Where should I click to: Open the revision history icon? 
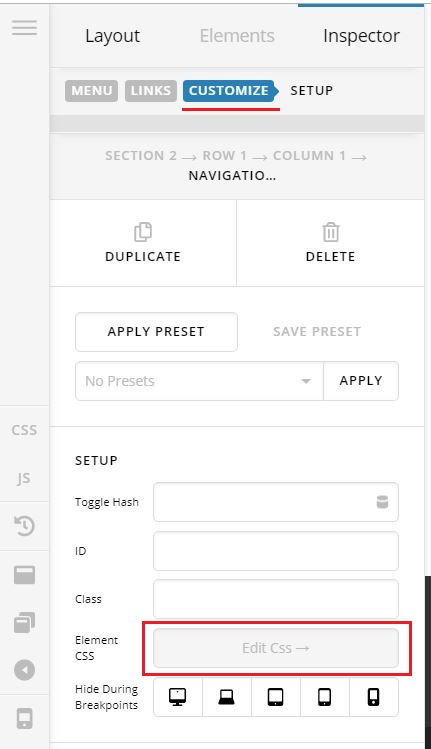[24, 526]
